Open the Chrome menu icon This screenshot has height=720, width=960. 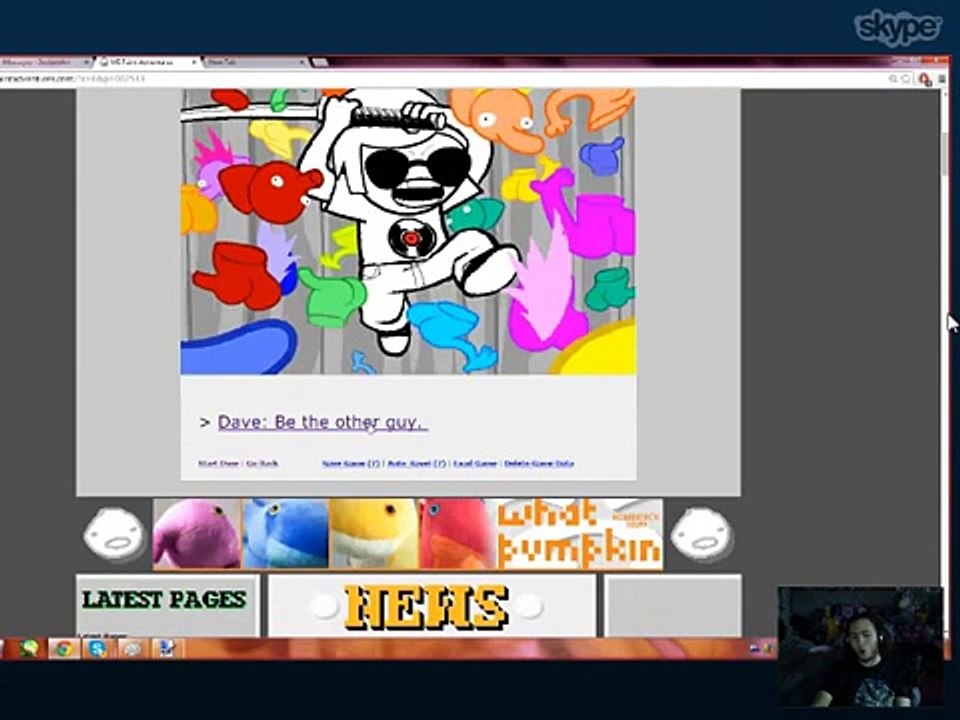point(942,79)
